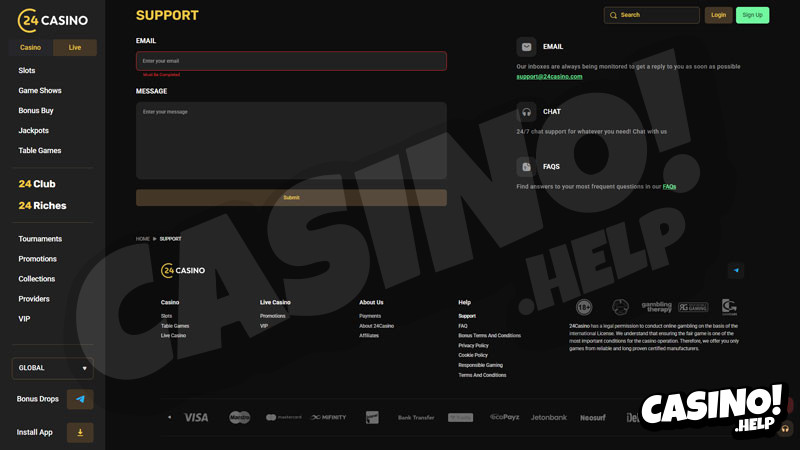Click the footer 24 Casino logo
This screenshot has height=450, width=800.
183,270
